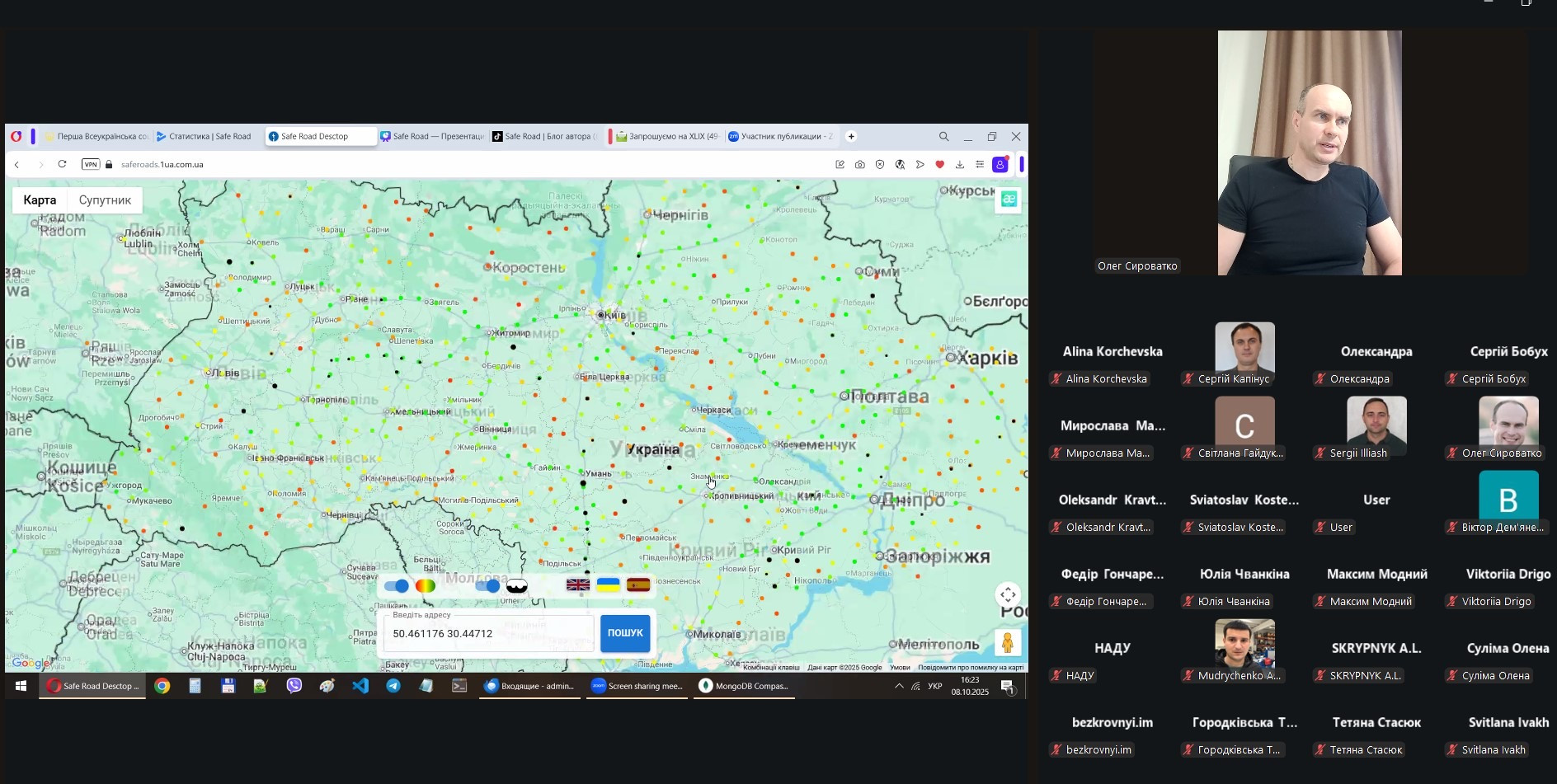This screenshot has height=784, width=1557.
Task: Expand the hidden system tray icons chevron
Action: click(x=899, y=686)
